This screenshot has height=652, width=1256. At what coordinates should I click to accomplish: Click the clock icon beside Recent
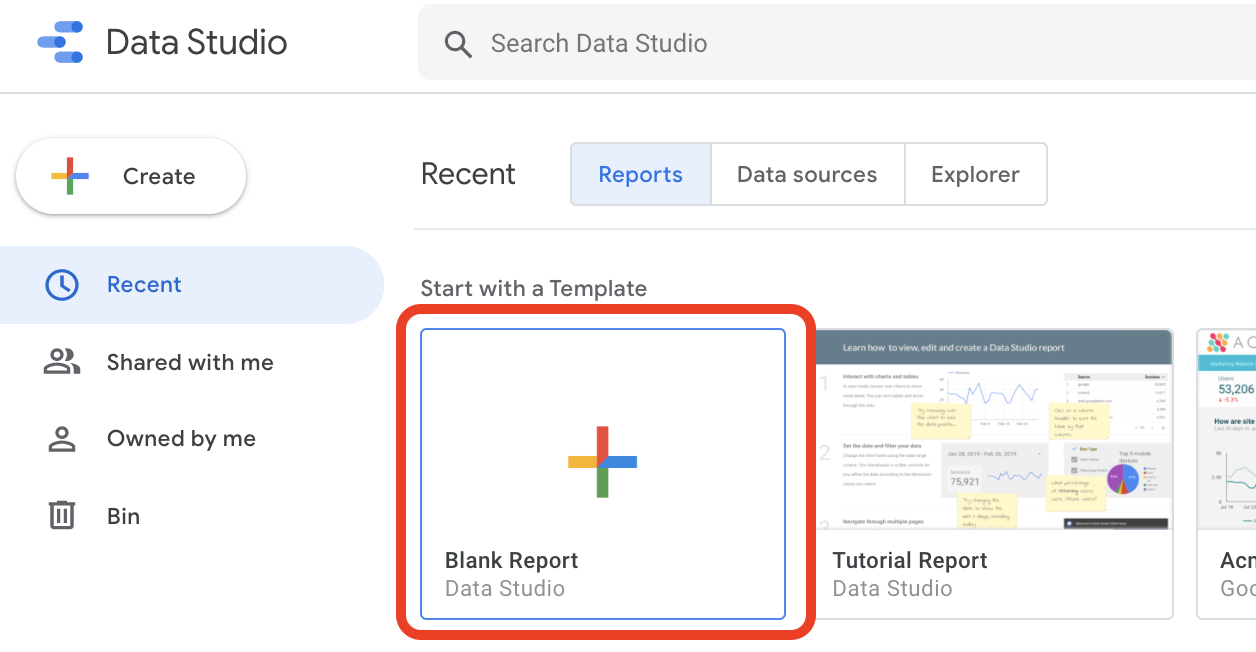click(62, 285)
